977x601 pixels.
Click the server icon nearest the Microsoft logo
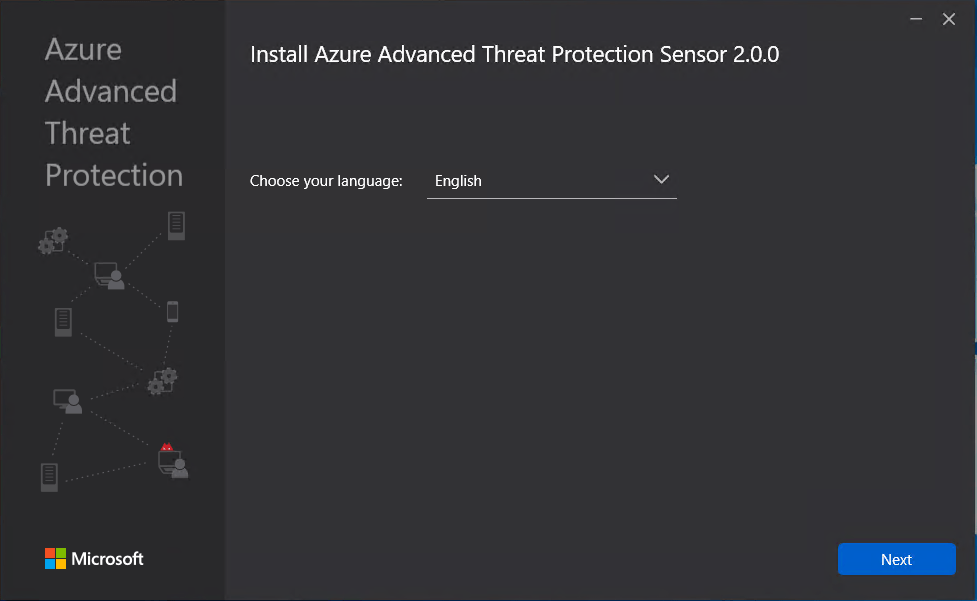coord(49,477)
